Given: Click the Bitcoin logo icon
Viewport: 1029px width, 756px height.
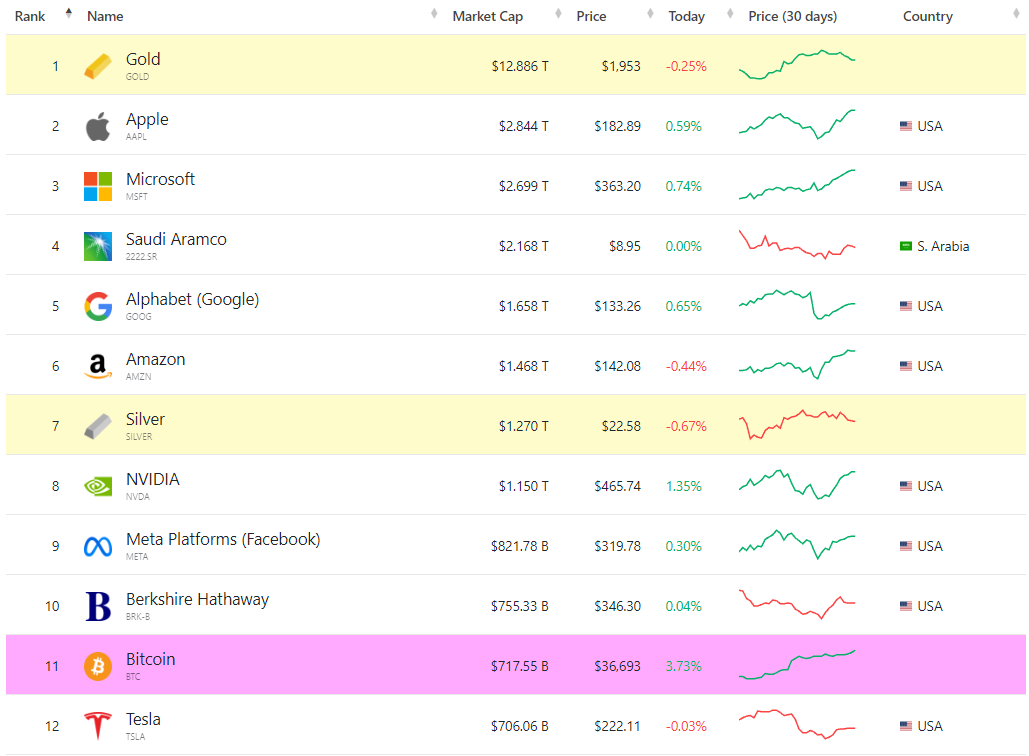Looking at the screenshot, I should [98, 666].
